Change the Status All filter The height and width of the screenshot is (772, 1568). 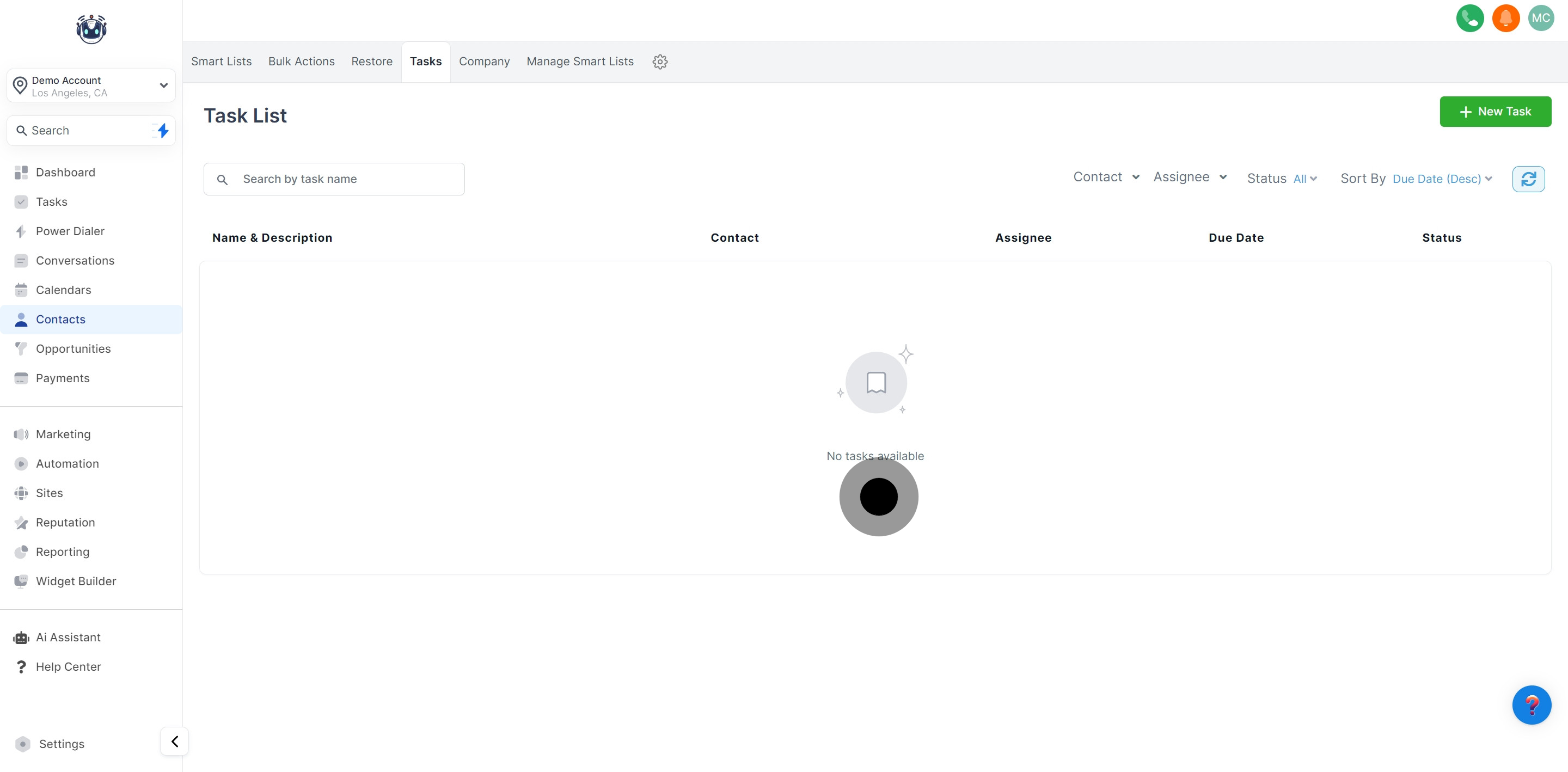click(1304, 179)
